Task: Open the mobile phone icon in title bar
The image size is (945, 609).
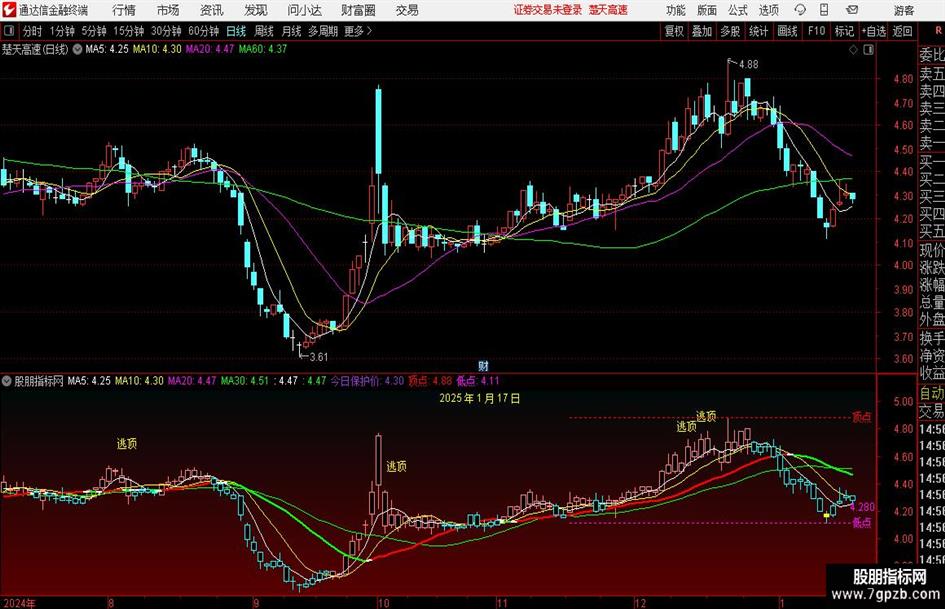Action: click(x=824, y=10)
